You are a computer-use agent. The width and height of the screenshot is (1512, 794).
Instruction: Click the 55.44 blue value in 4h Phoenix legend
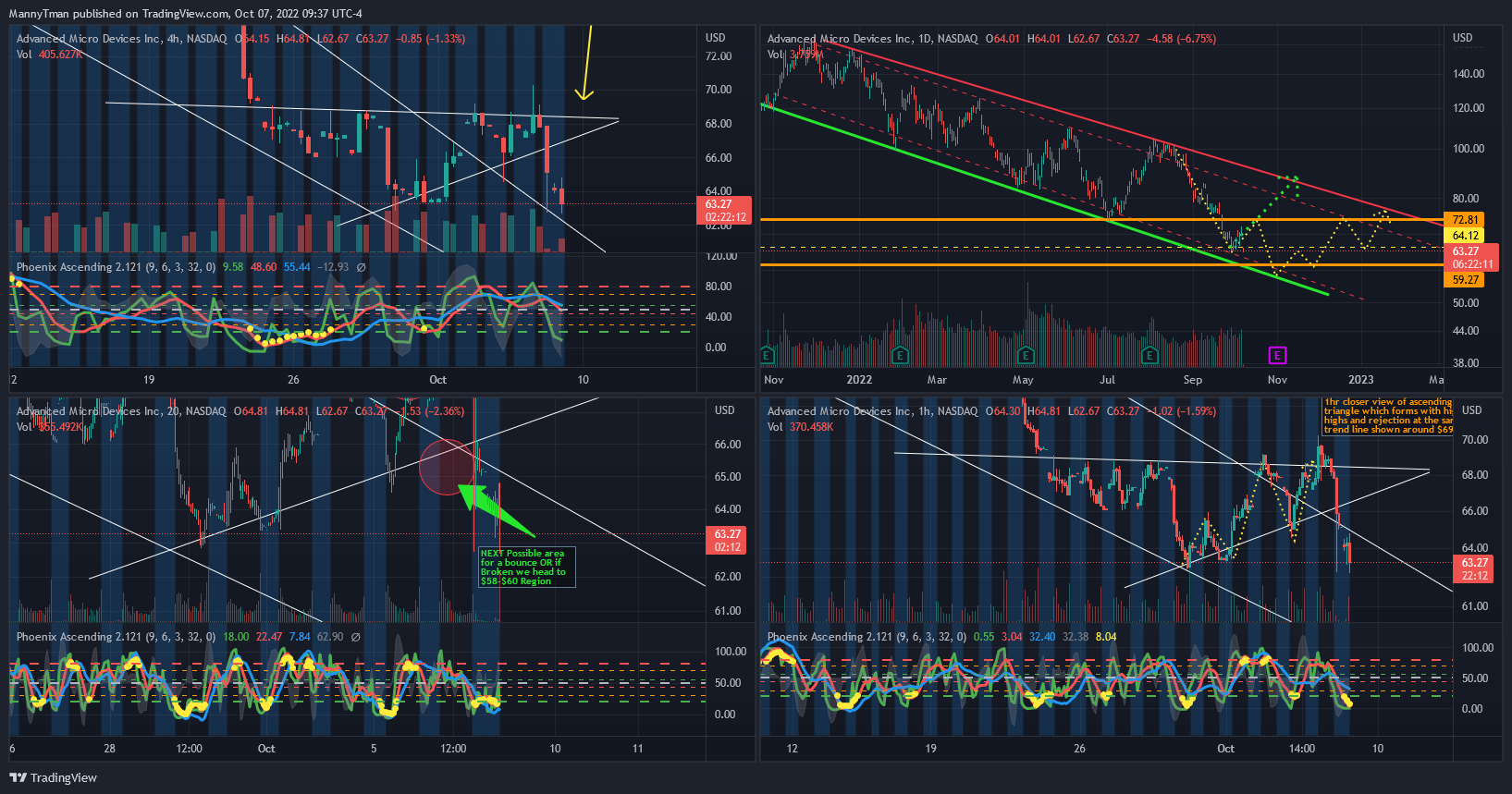[296, 267]
